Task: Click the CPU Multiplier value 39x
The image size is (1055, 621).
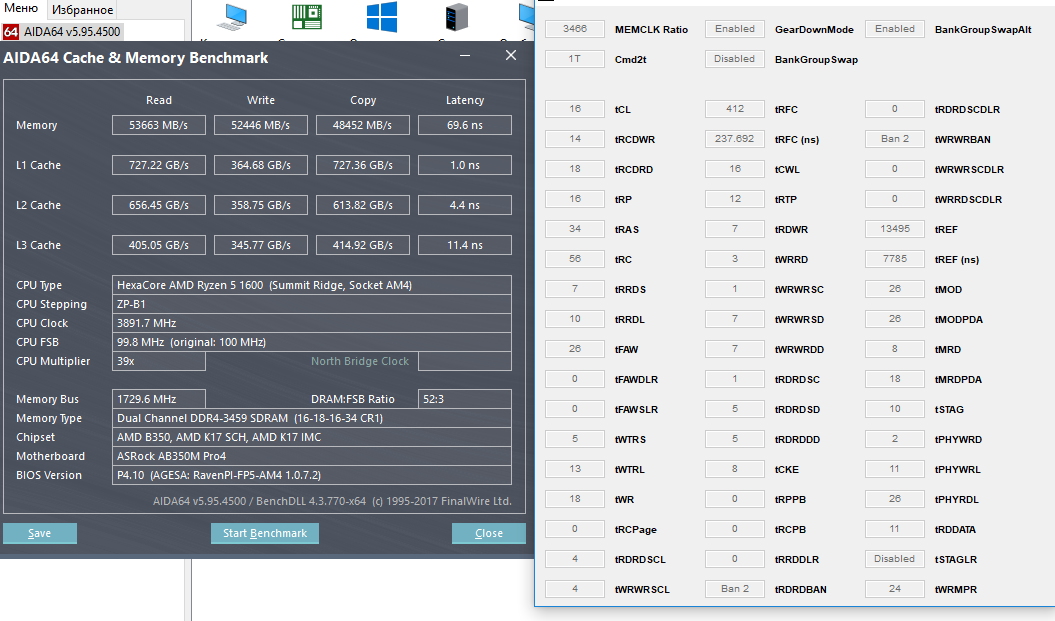Action: pos(159,361)
